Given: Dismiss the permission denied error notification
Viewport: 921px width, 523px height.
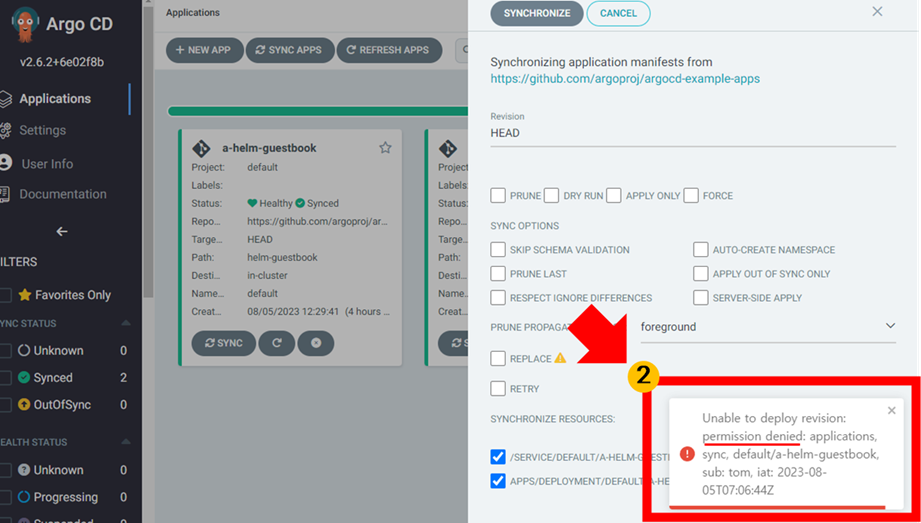Looking at the screenshot, I should [x=892, y=411].
